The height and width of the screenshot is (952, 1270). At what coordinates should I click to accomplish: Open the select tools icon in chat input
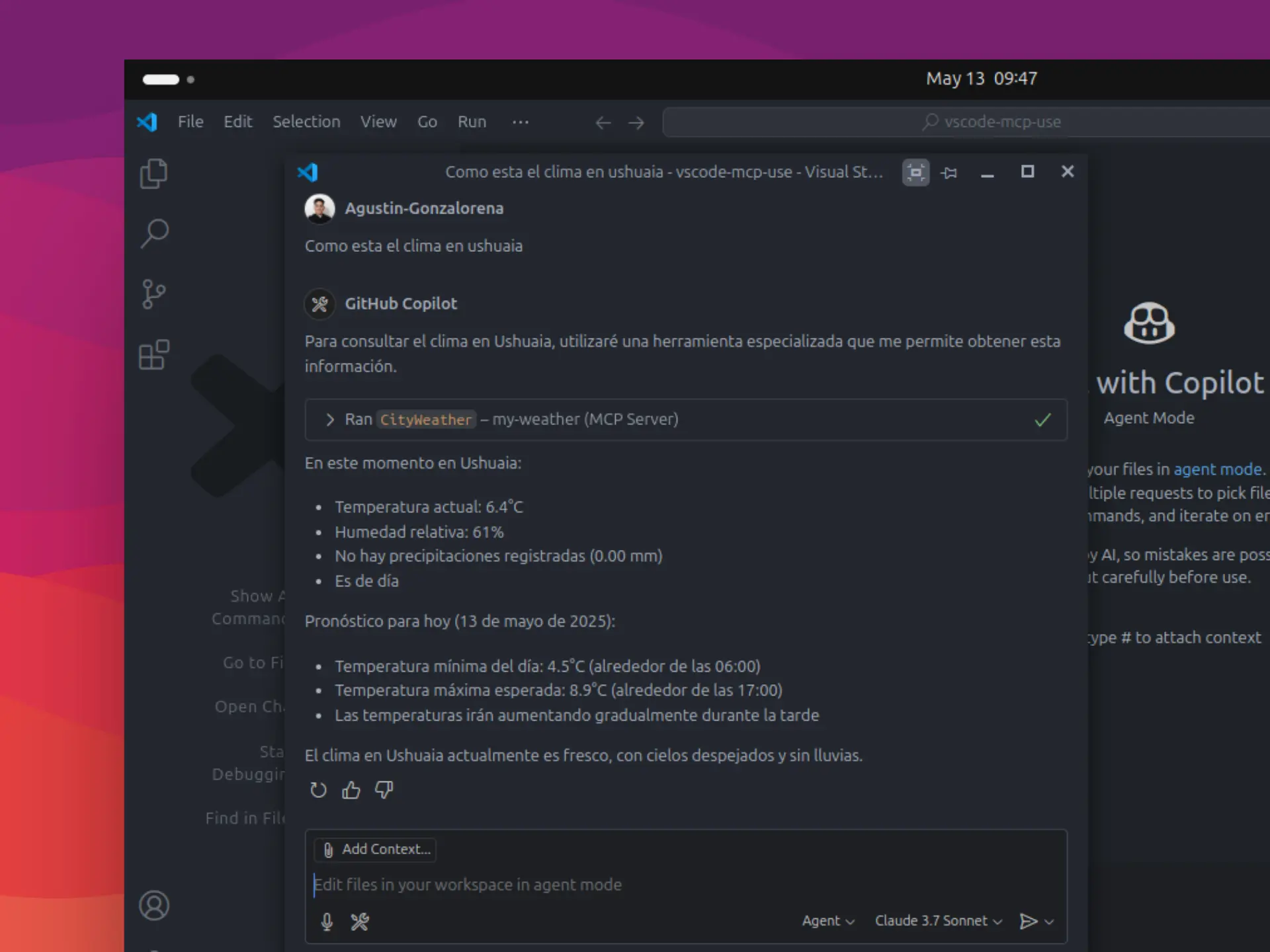pyautogui.click(x=360, y=922)
